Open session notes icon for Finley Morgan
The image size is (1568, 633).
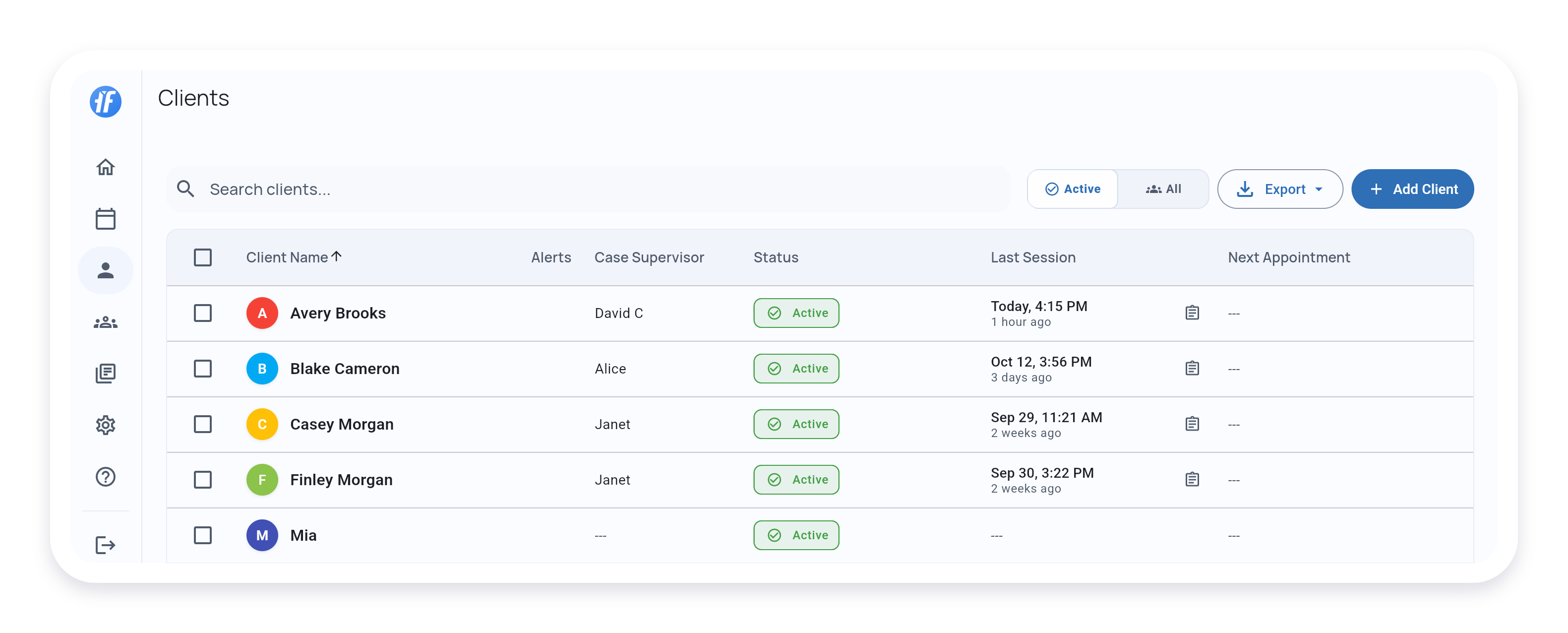tap(1192, 480)
